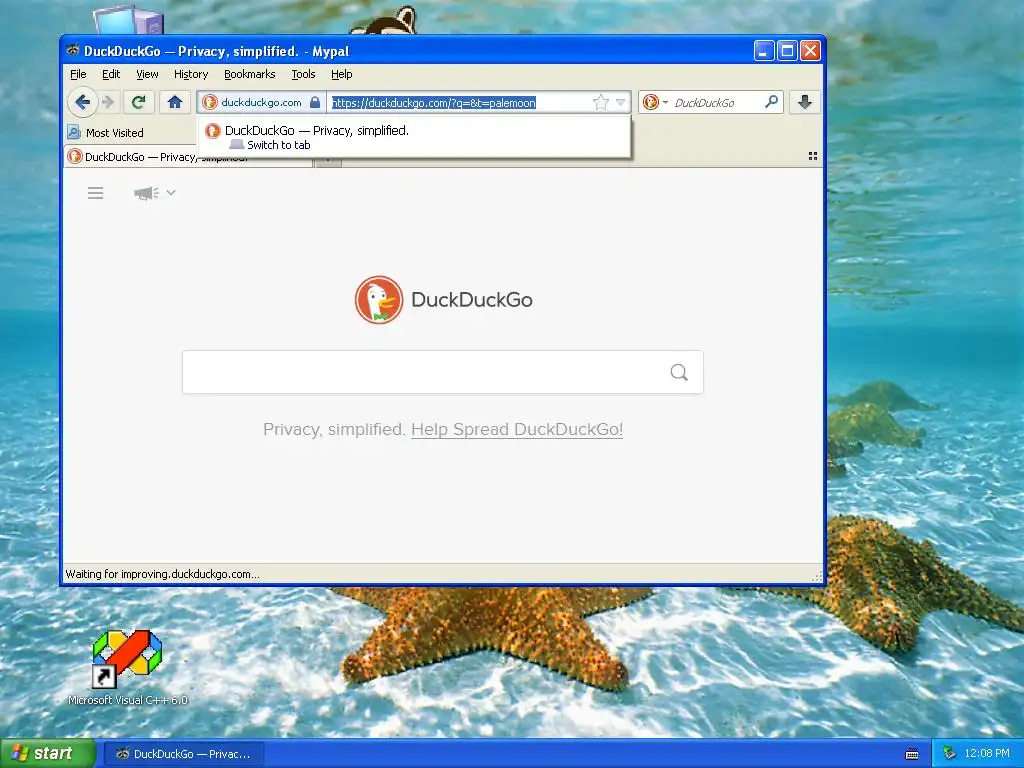Image resolution: width=1024 pixels, height=768 pixels.
Task: Go back with the blue back arrow
Action: point(82,102)
